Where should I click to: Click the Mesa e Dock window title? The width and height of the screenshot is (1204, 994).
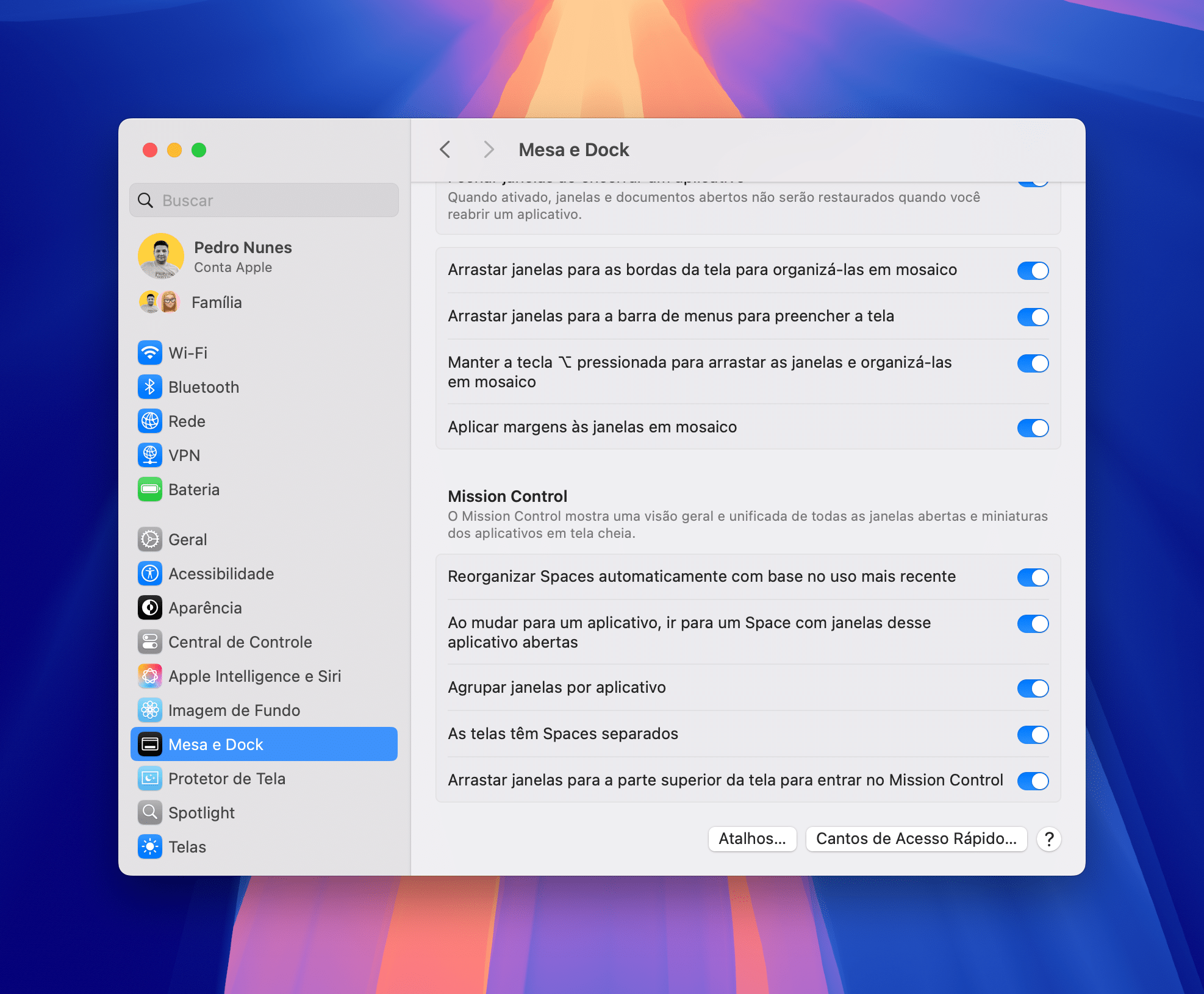[573, 149]
